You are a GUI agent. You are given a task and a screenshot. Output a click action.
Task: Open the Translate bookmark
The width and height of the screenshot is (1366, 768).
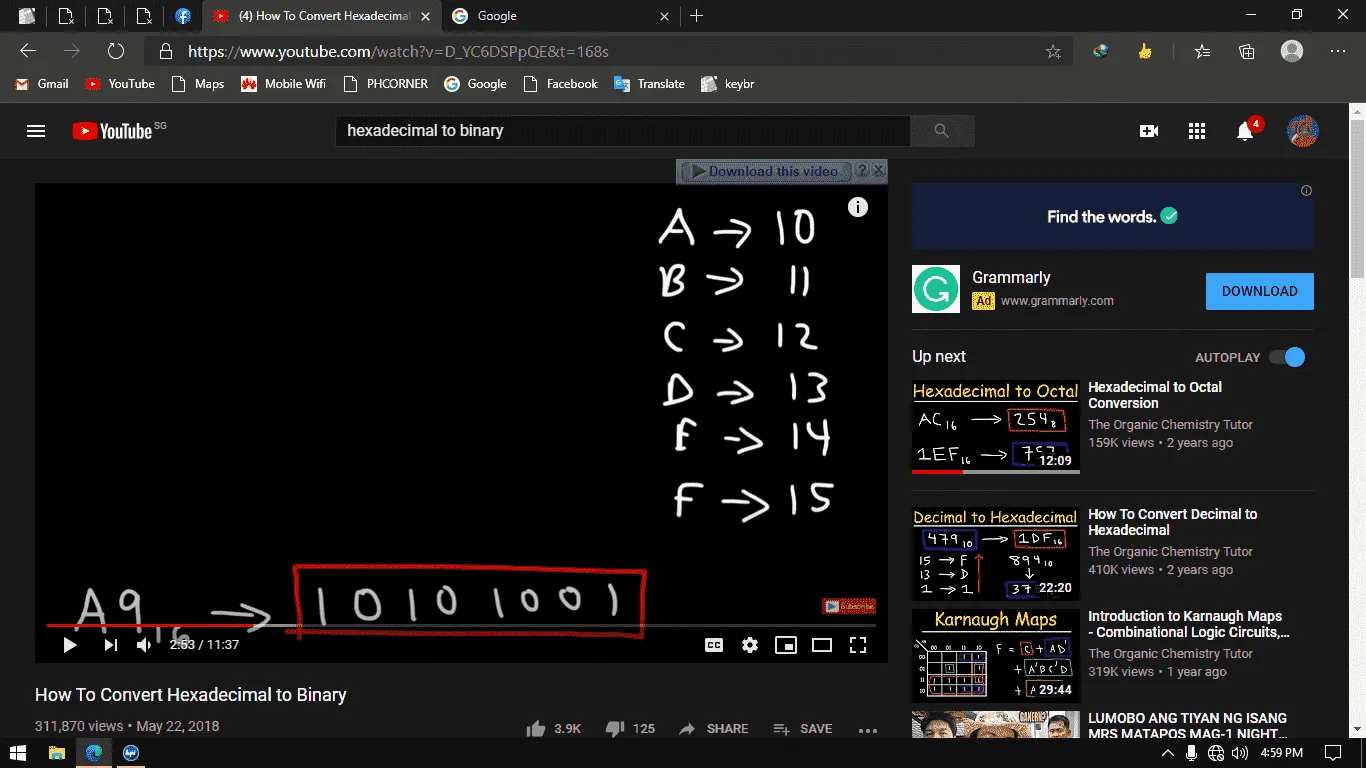pyautogui.click(x=650, y=84)
